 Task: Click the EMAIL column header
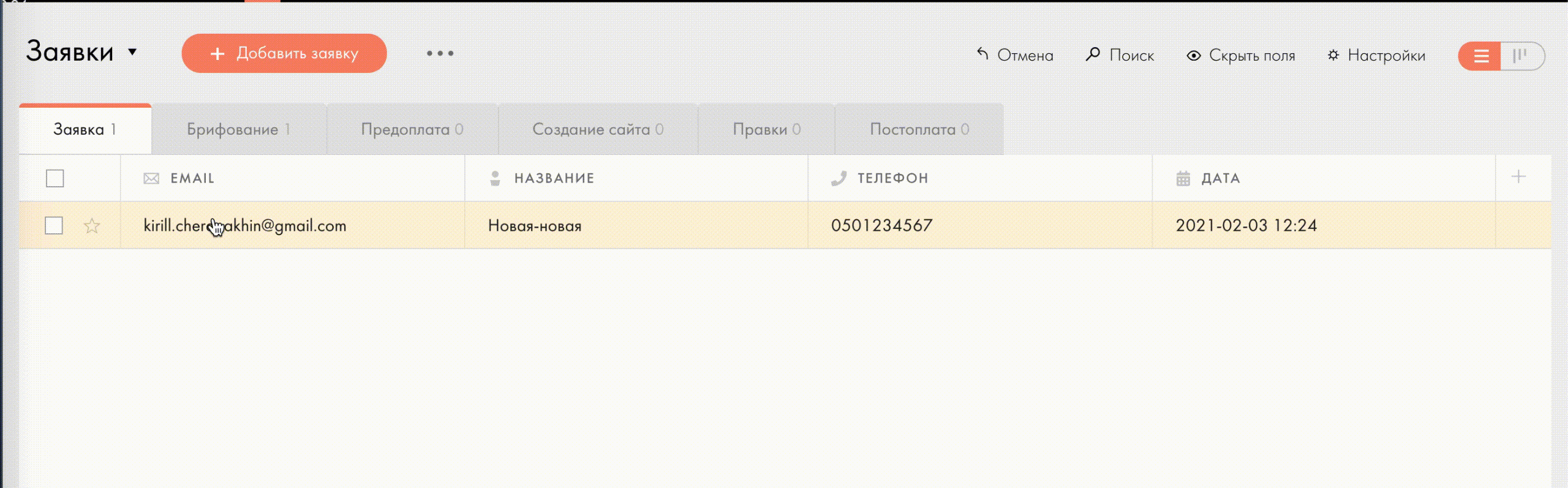pyautogui.click(x=192, y=178)
